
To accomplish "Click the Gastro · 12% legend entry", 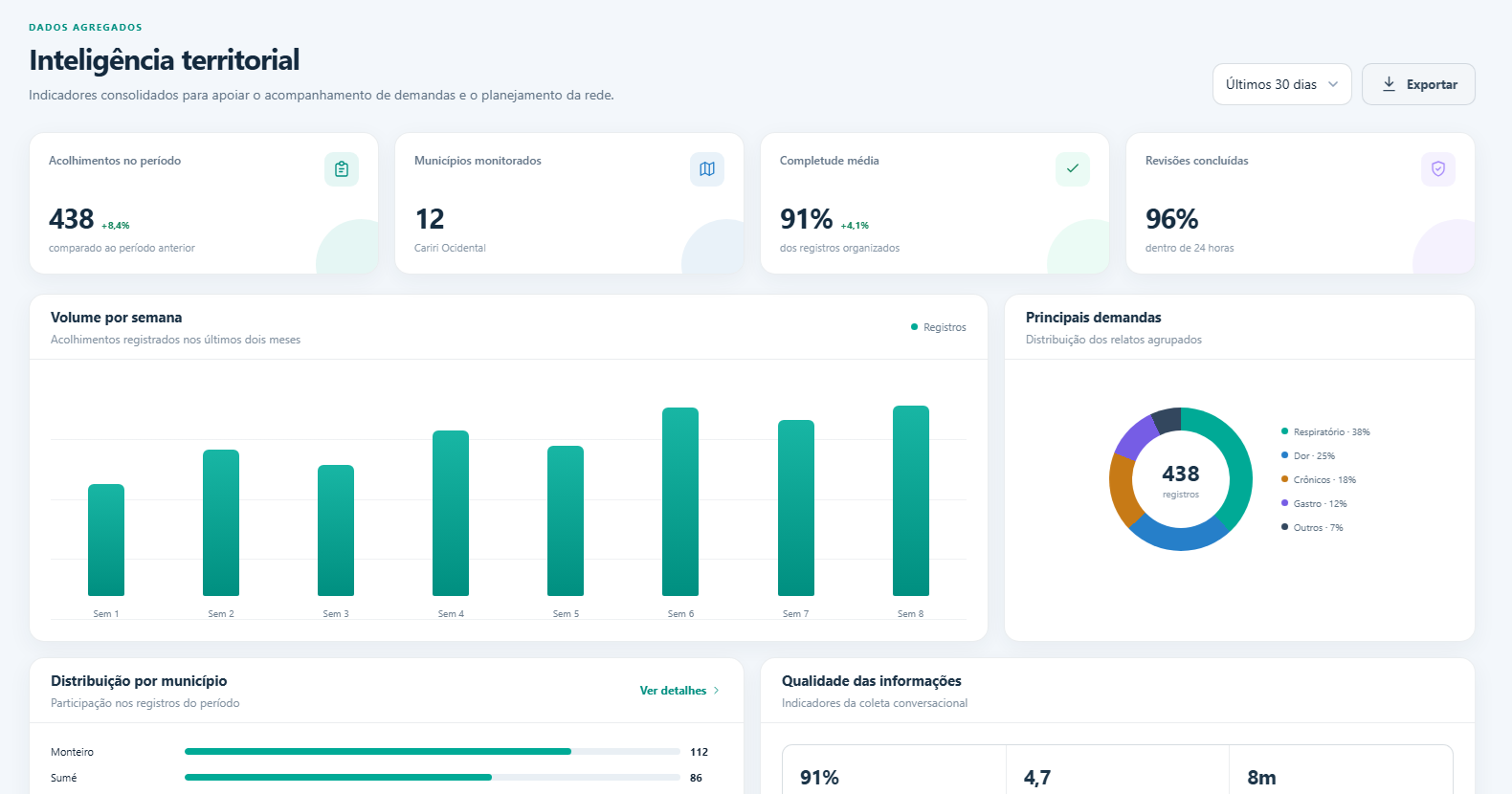I will pyautogui.click(x=1314, y=504).
